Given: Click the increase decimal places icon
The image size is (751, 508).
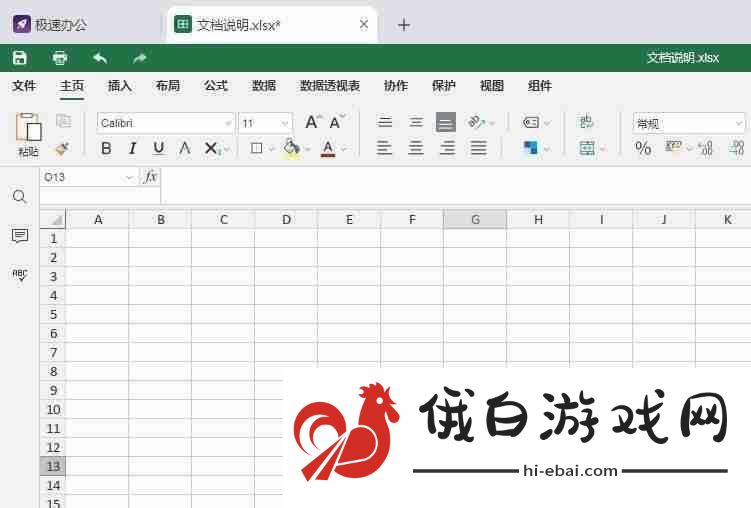Looking at the screenshot, I should 737,148.
